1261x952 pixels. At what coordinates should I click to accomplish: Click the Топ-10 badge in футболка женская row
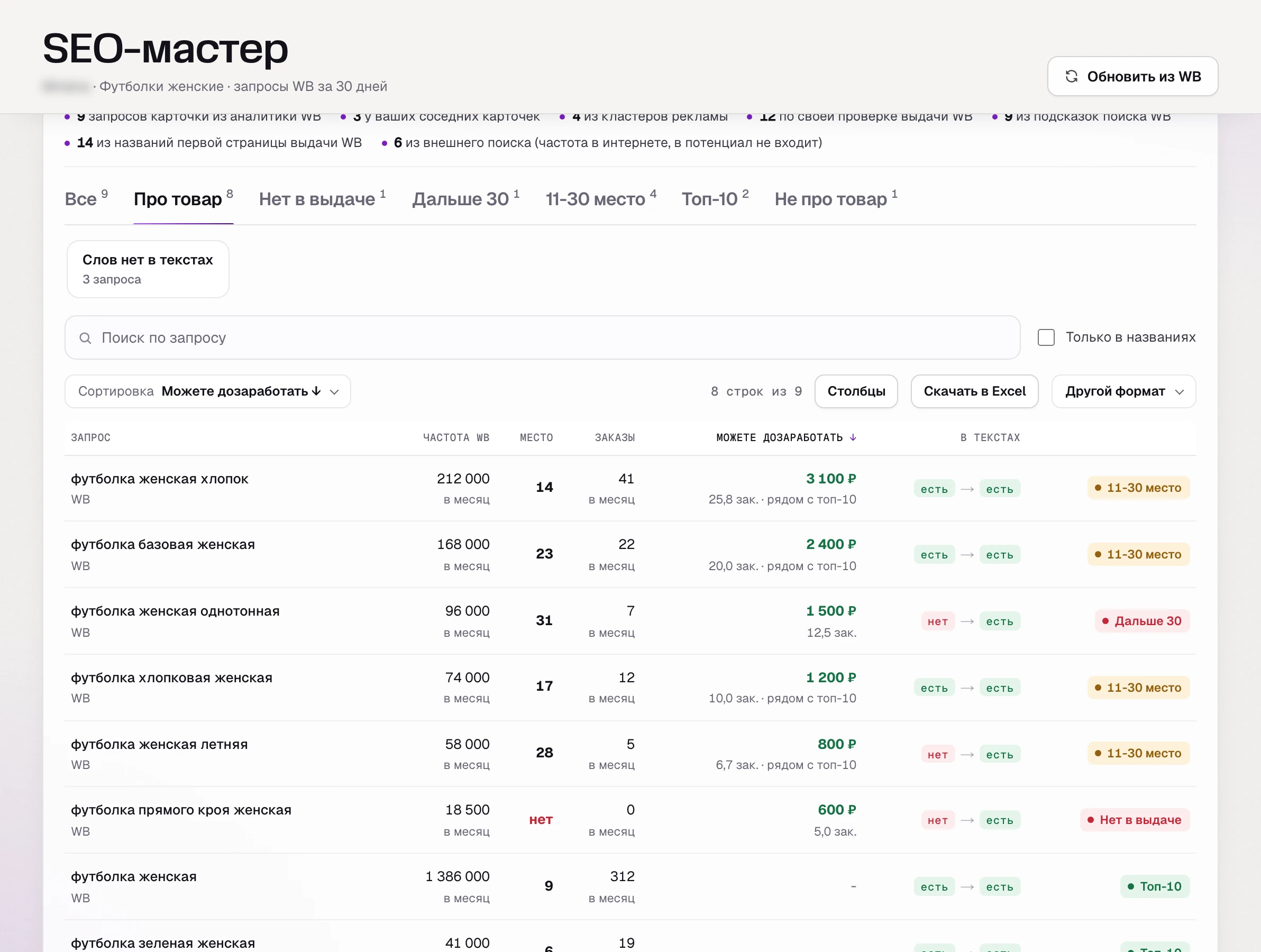tap(1154, 886)
